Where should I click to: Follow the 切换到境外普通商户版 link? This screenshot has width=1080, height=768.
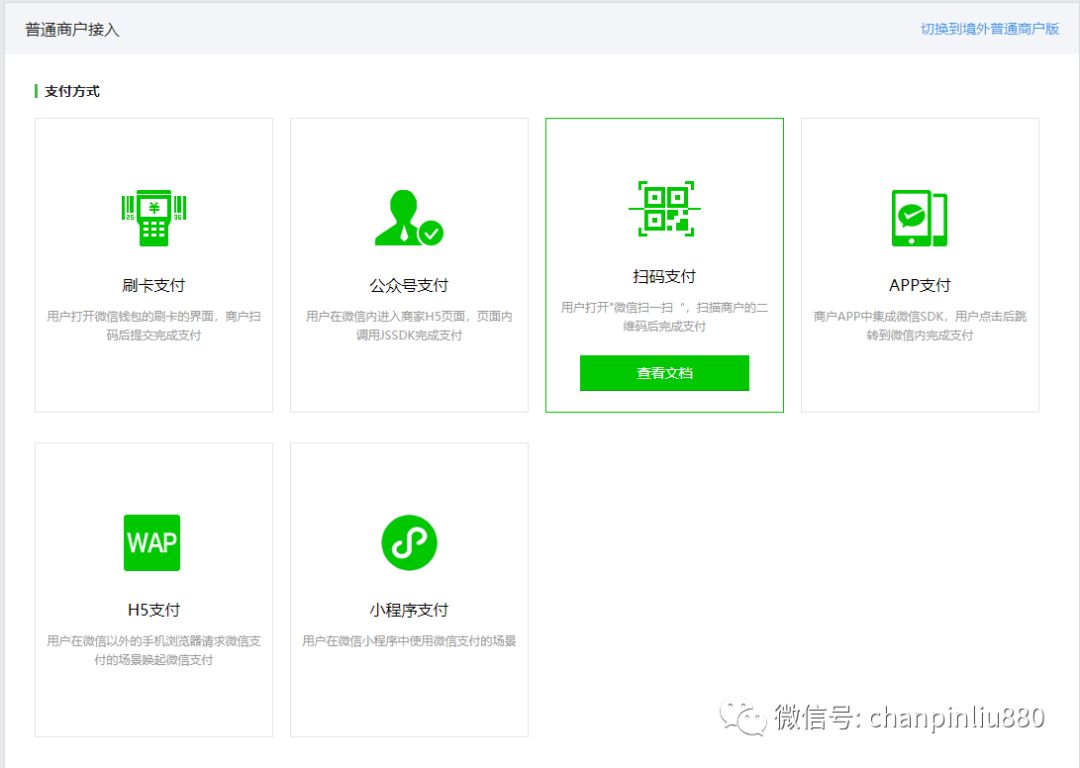(x=990, y=29)
